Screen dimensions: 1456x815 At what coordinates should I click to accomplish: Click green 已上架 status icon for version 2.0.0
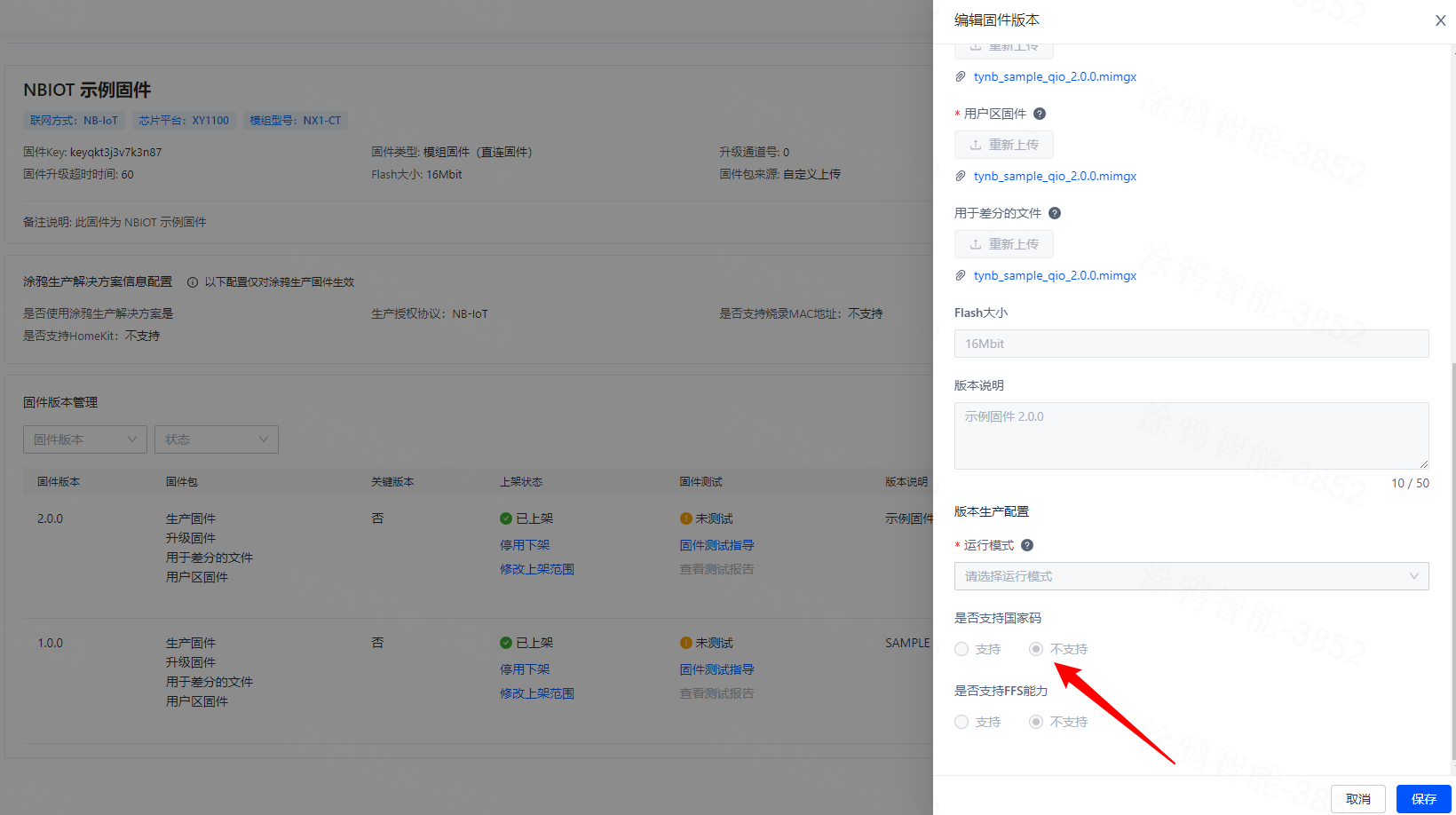click(506, 518)
